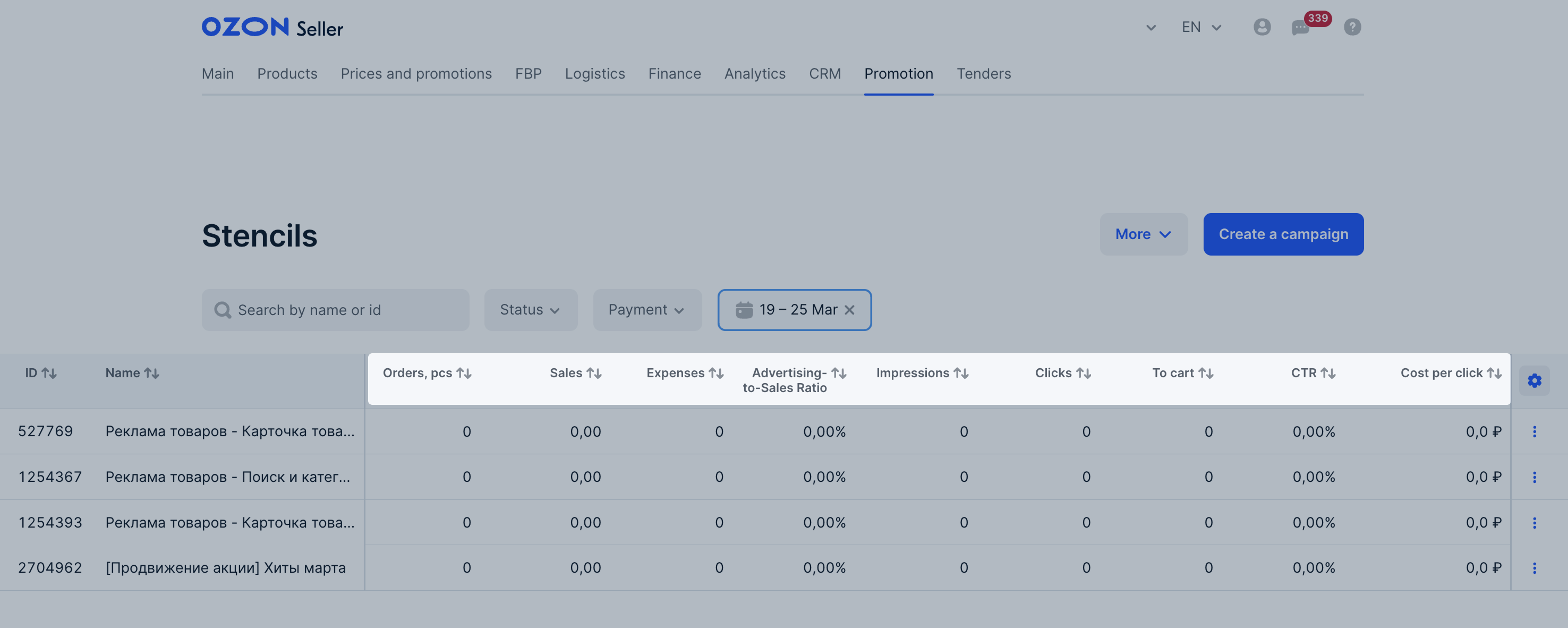Image resolution: width=1568 pixels, height=628 pixels.
Task: Open the campaign name in row 1254393
Action: click(x=229, y=523)
